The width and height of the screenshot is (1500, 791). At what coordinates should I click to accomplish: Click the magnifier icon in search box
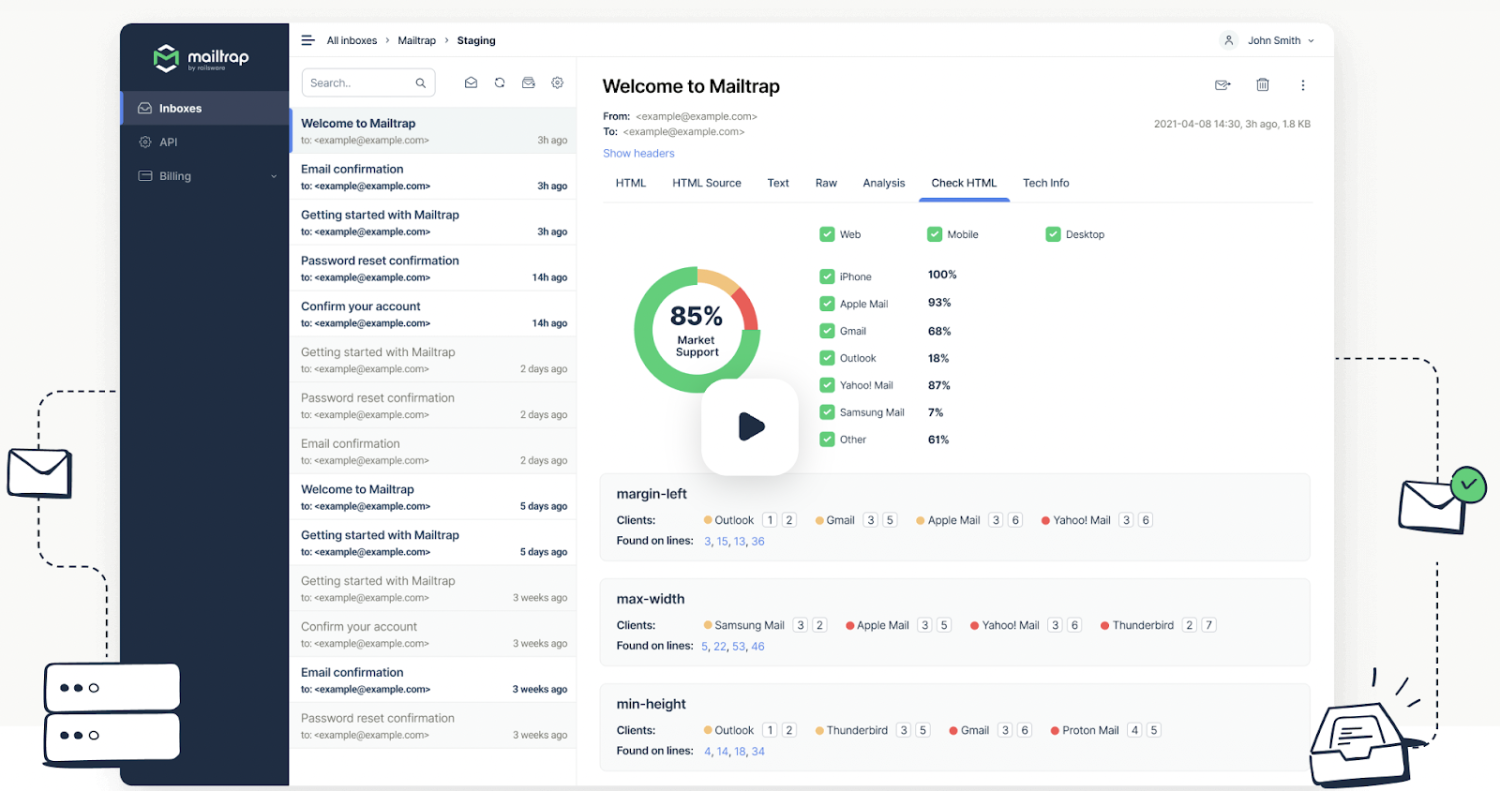coord(421,83)
